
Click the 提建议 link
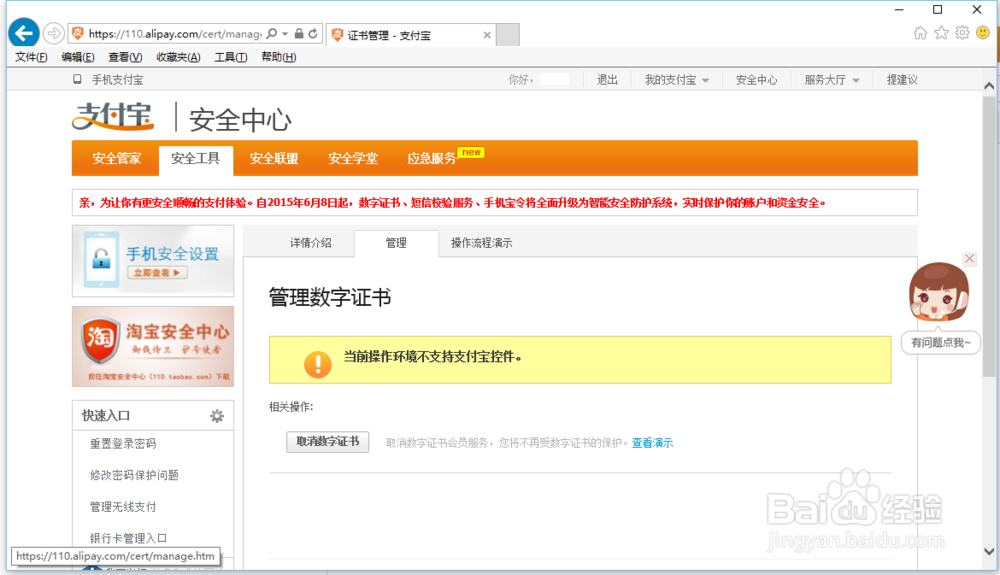[902, 80]
